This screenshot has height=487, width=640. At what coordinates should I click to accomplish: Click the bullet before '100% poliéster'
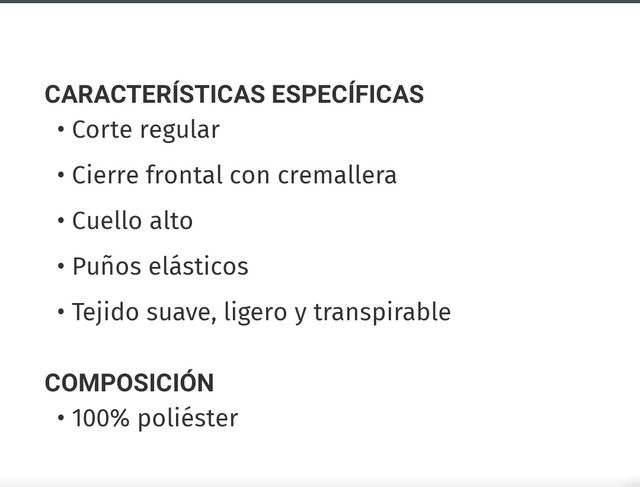coord(61,418)
